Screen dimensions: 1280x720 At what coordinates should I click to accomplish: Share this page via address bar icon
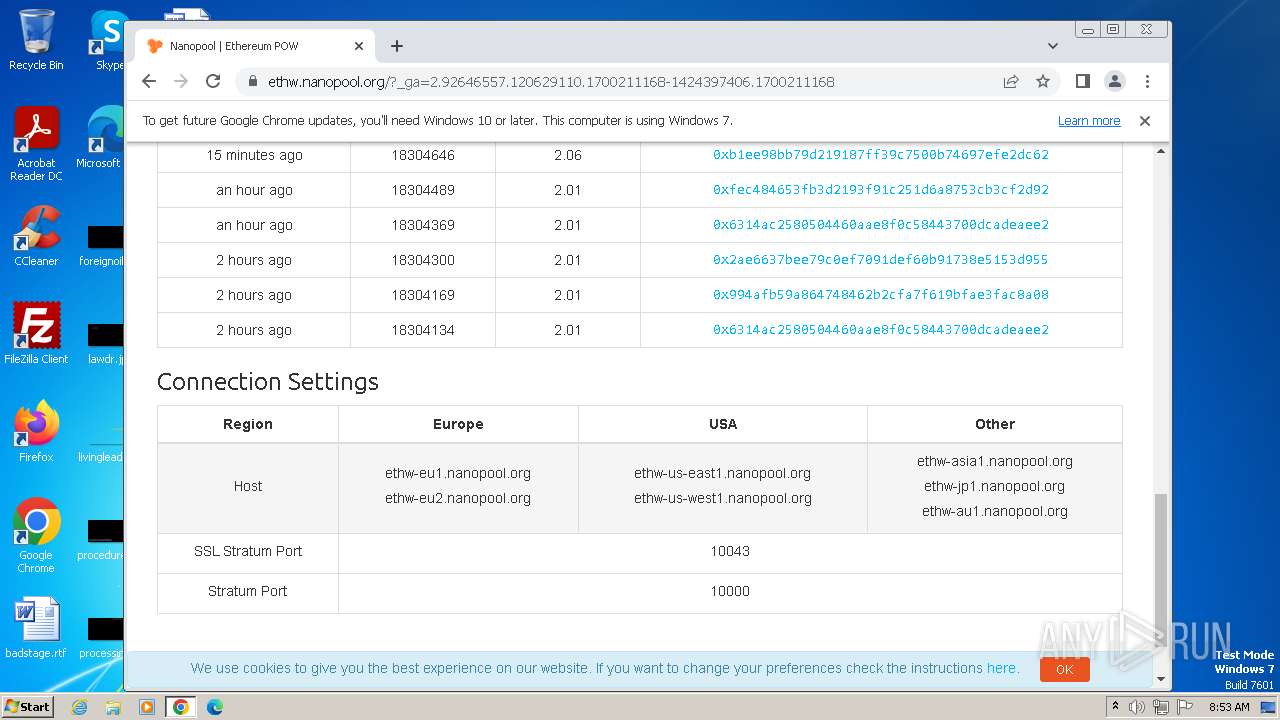[1011, 81]
